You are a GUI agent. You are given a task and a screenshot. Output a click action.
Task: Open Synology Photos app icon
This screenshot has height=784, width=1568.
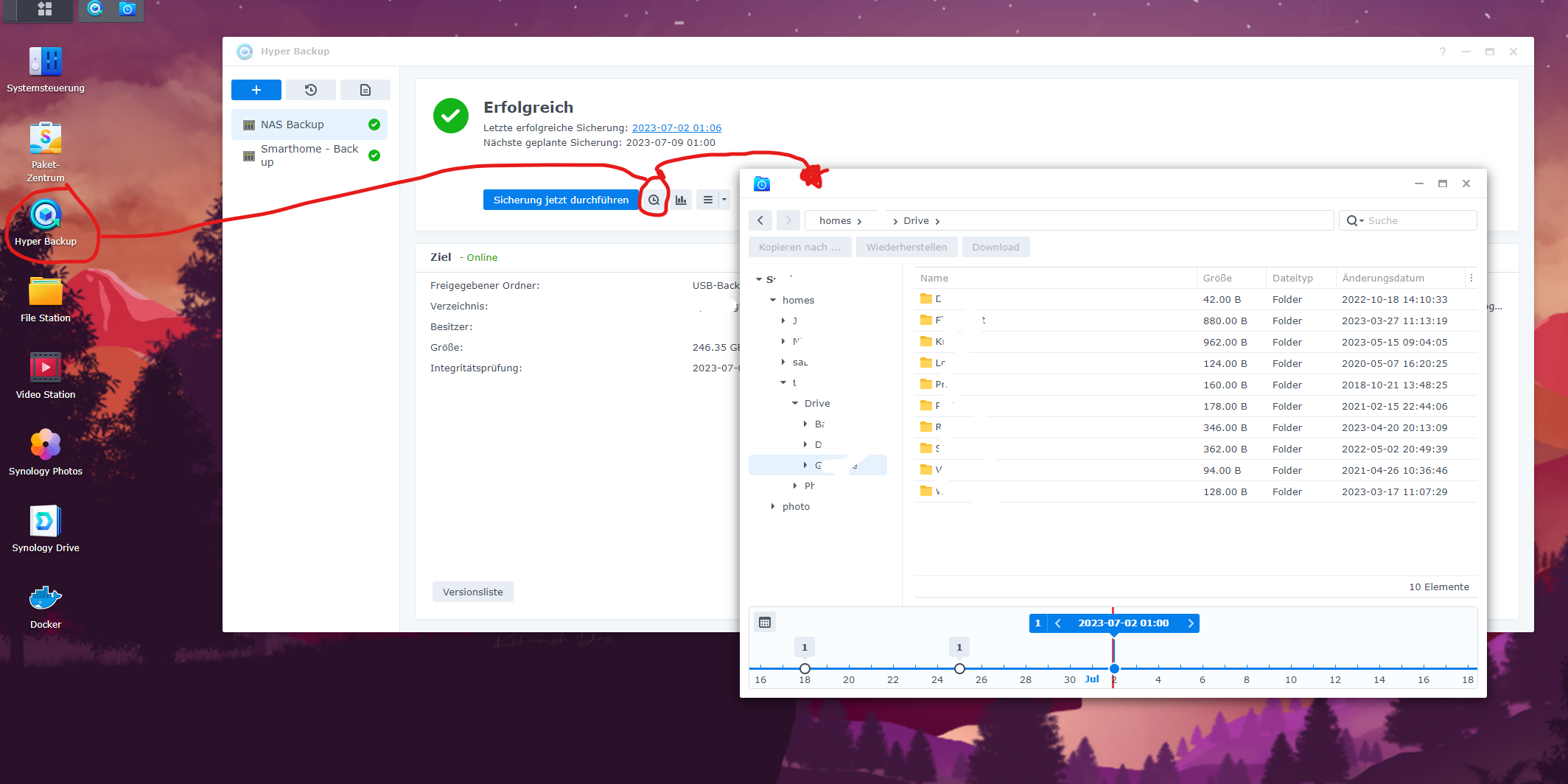tap(46, 452)
